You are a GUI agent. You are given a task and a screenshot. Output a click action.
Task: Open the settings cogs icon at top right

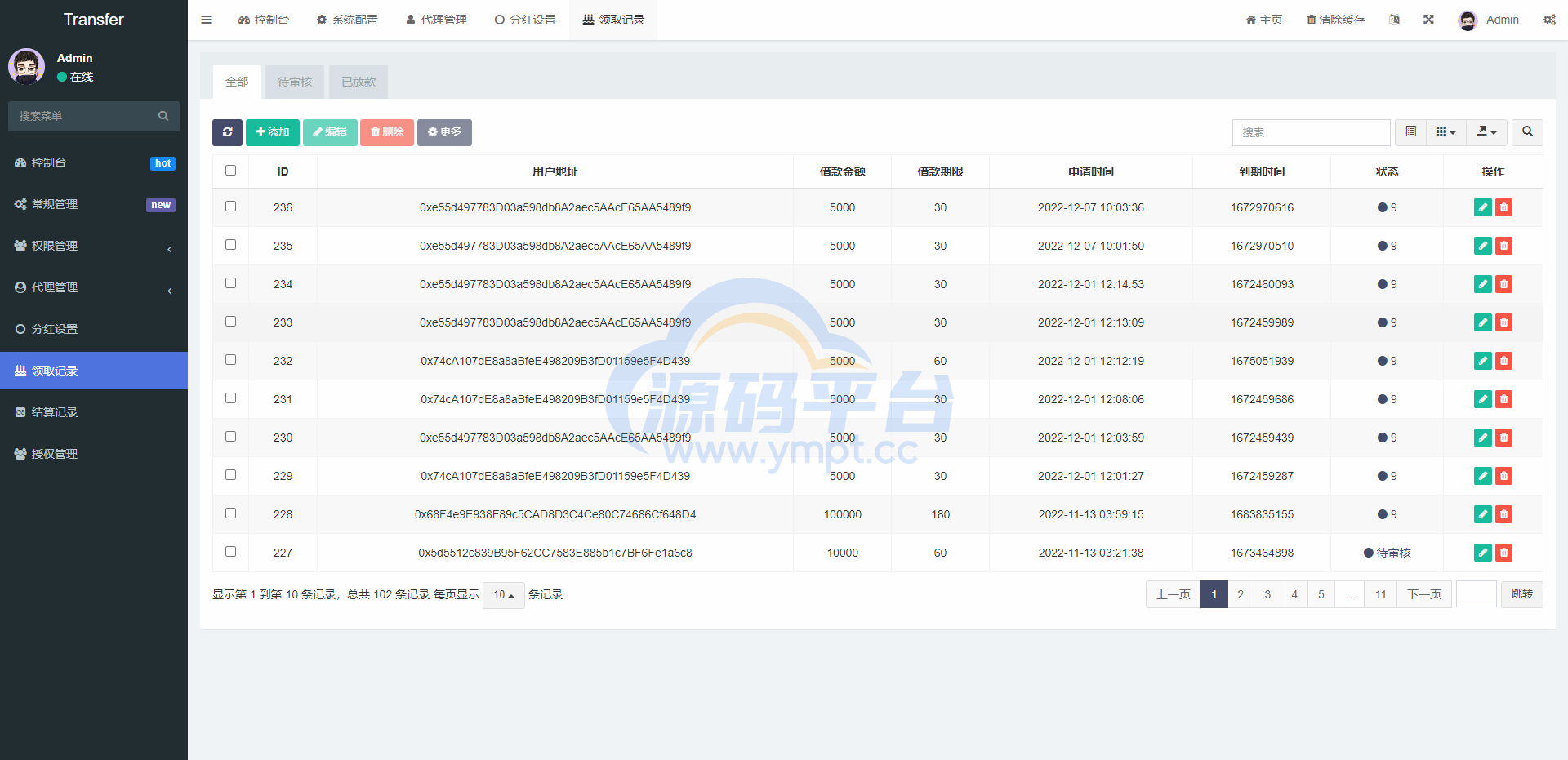(x=1549, y=20)
